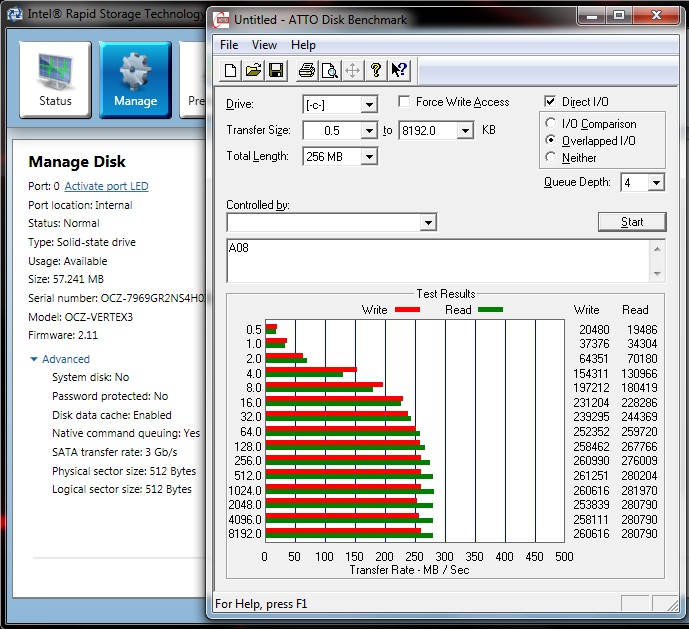
Task: Click the green Read legend swatch
Action: tap(490, 310)
